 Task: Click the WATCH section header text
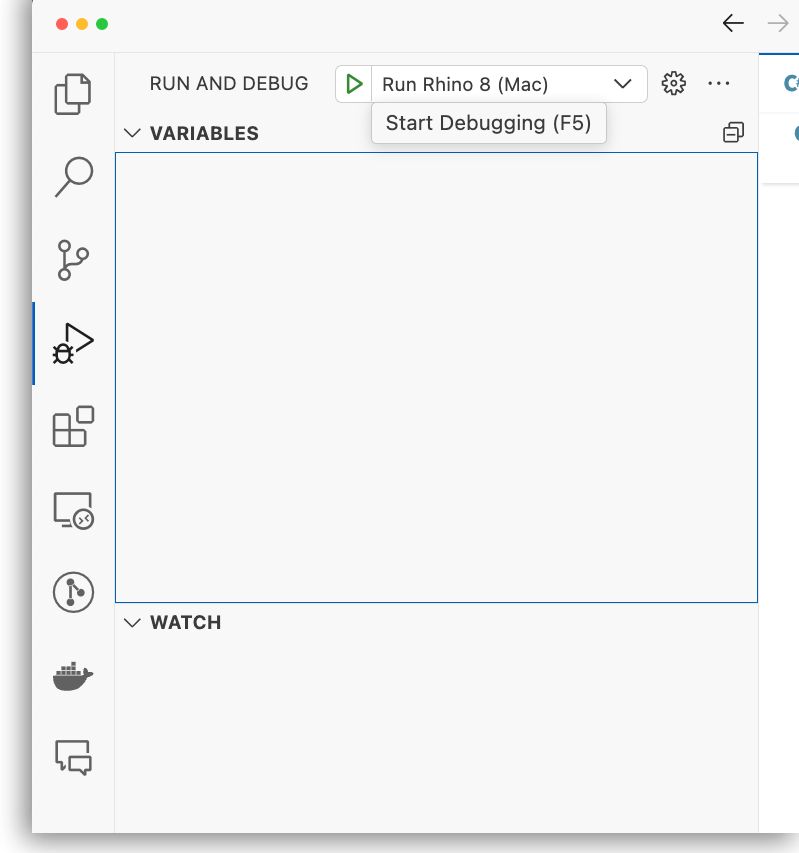click(185, 622)
